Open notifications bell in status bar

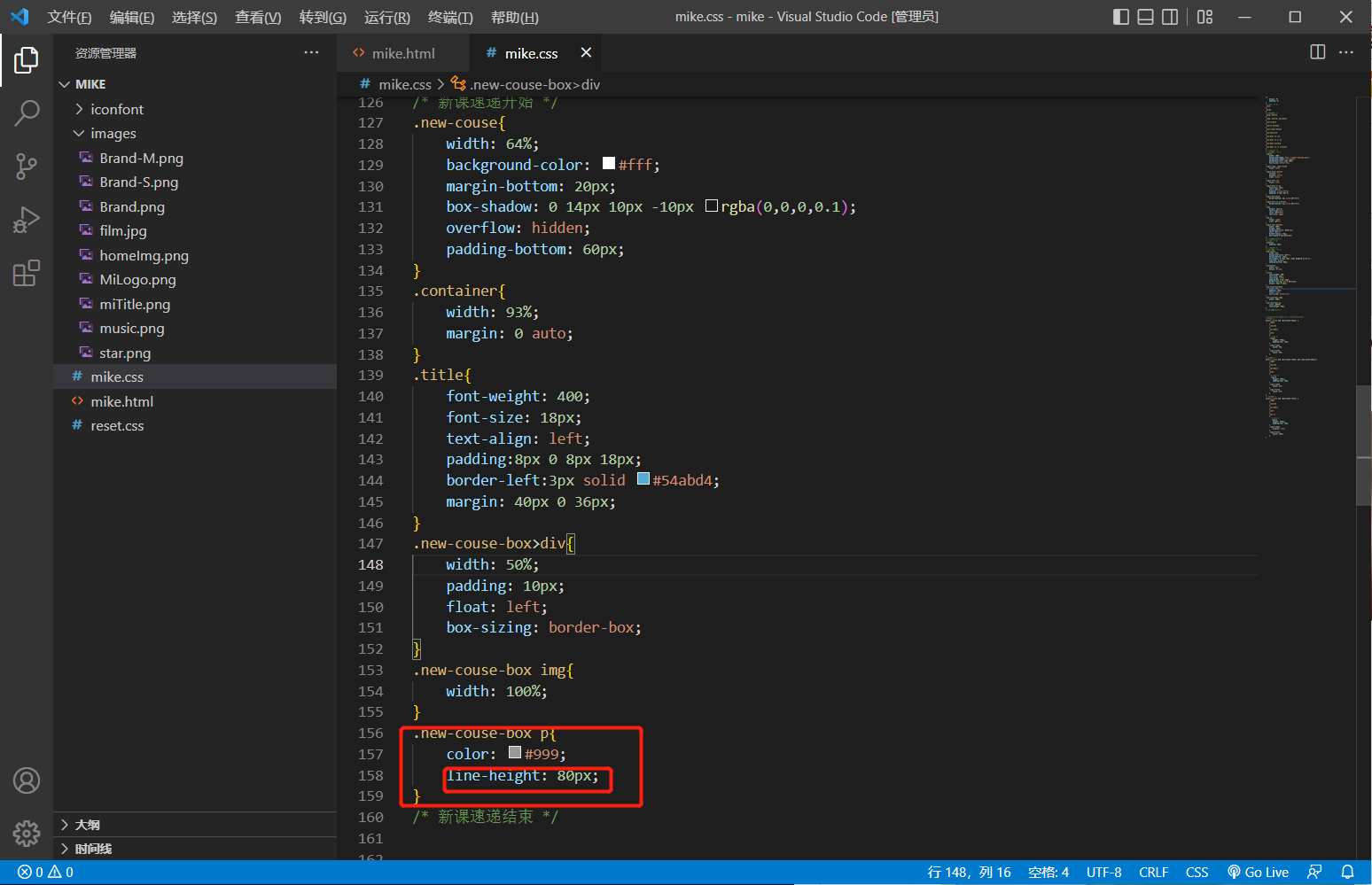[1347, 873]
